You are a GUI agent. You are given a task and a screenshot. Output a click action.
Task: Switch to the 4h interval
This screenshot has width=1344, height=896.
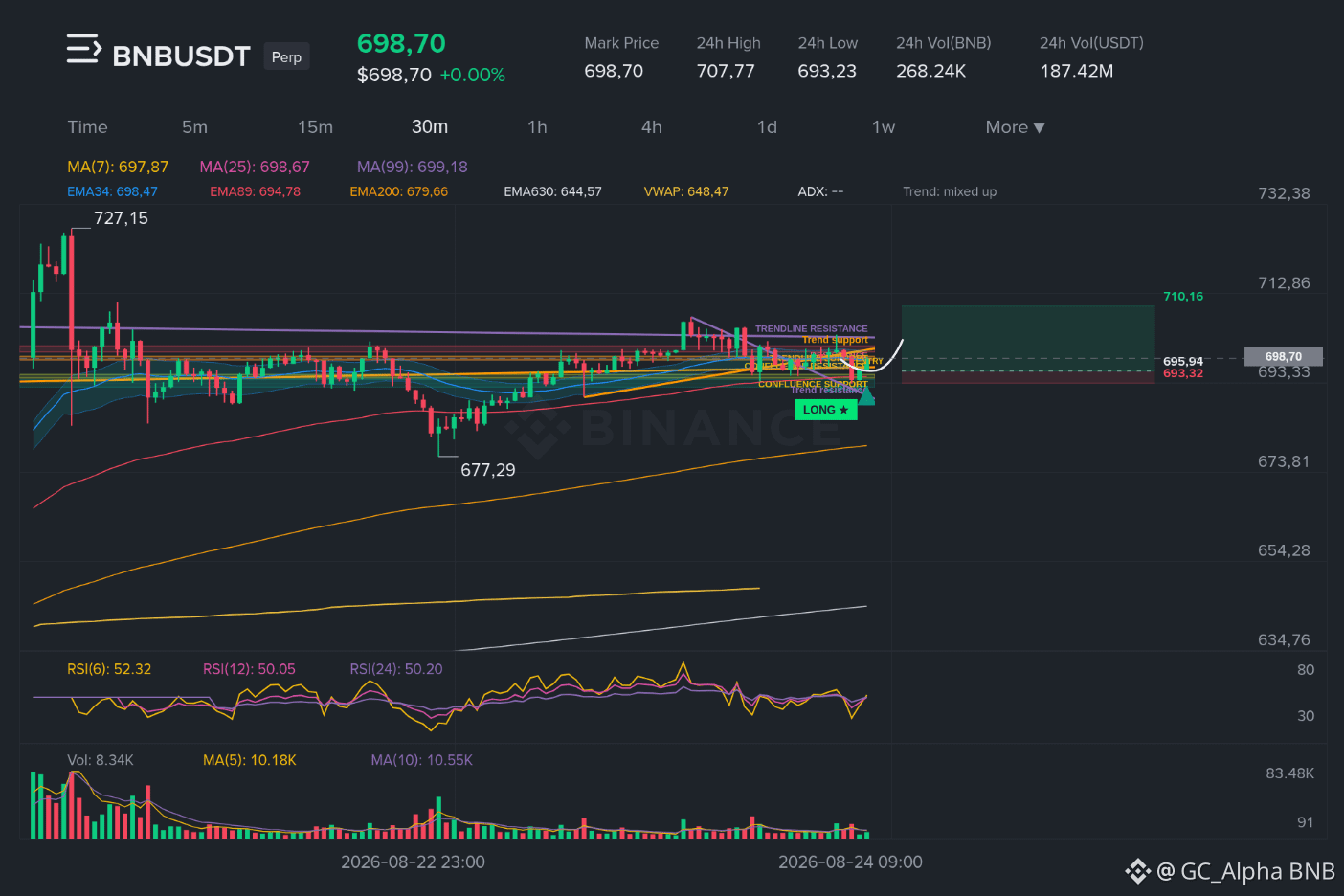click(x=651, y=127)
